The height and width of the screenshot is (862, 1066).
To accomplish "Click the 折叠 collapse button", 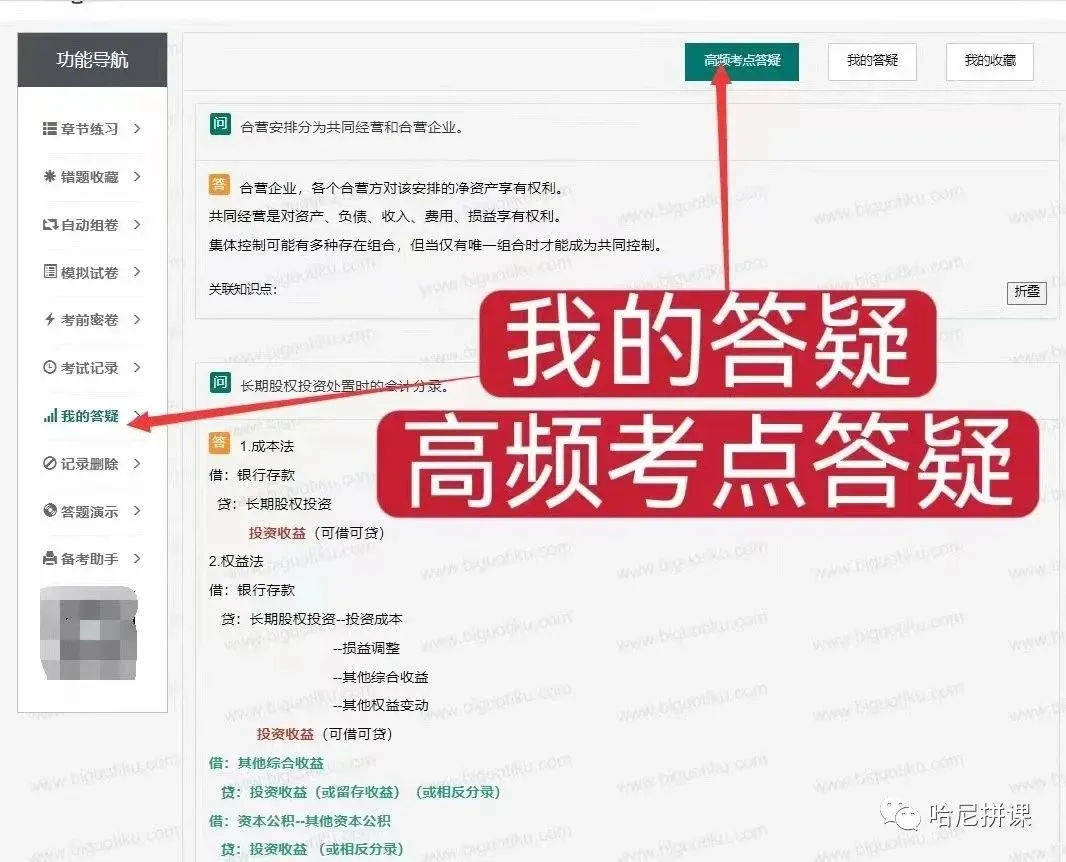I will click(1027, 292).
